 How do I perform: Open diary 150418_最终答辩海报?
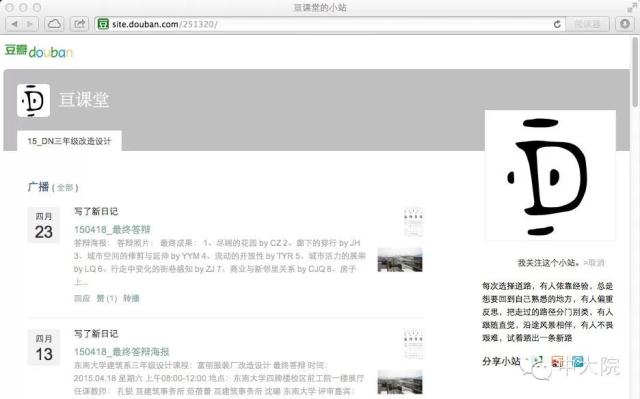pyautogui.click(x=122, y=351)
